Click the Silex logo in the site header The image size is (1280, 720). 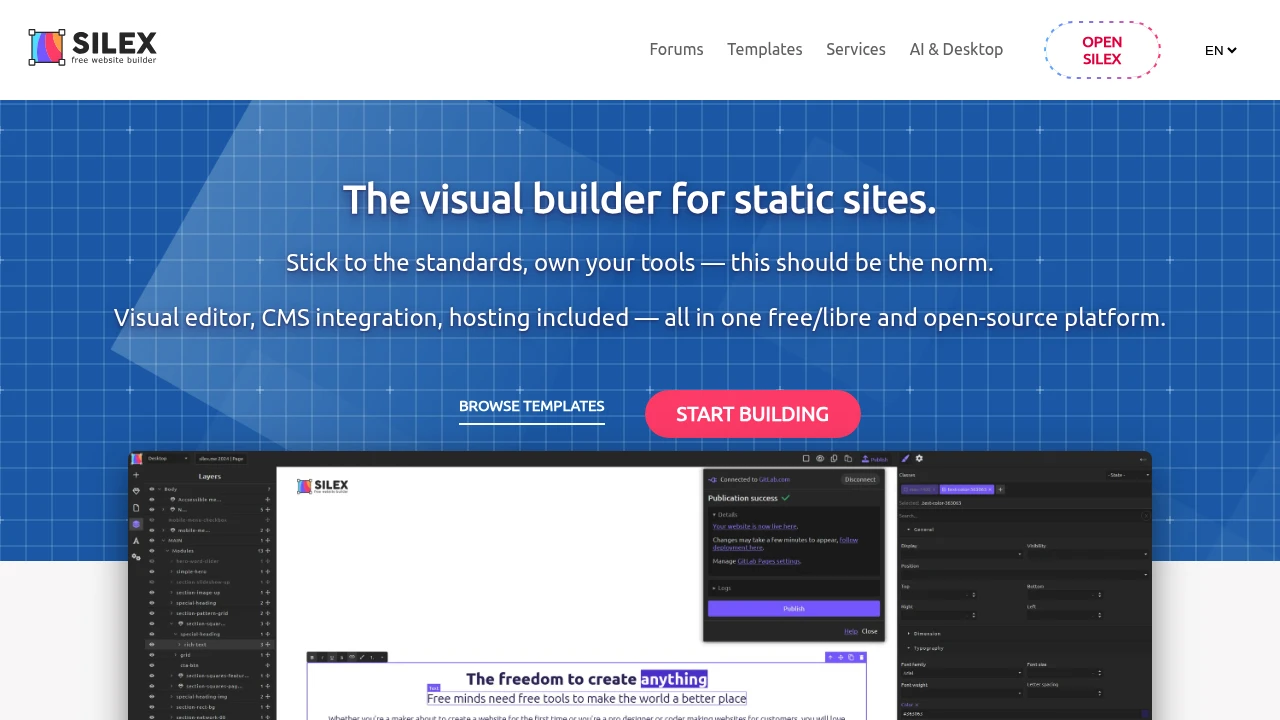(x=92, y=47)
